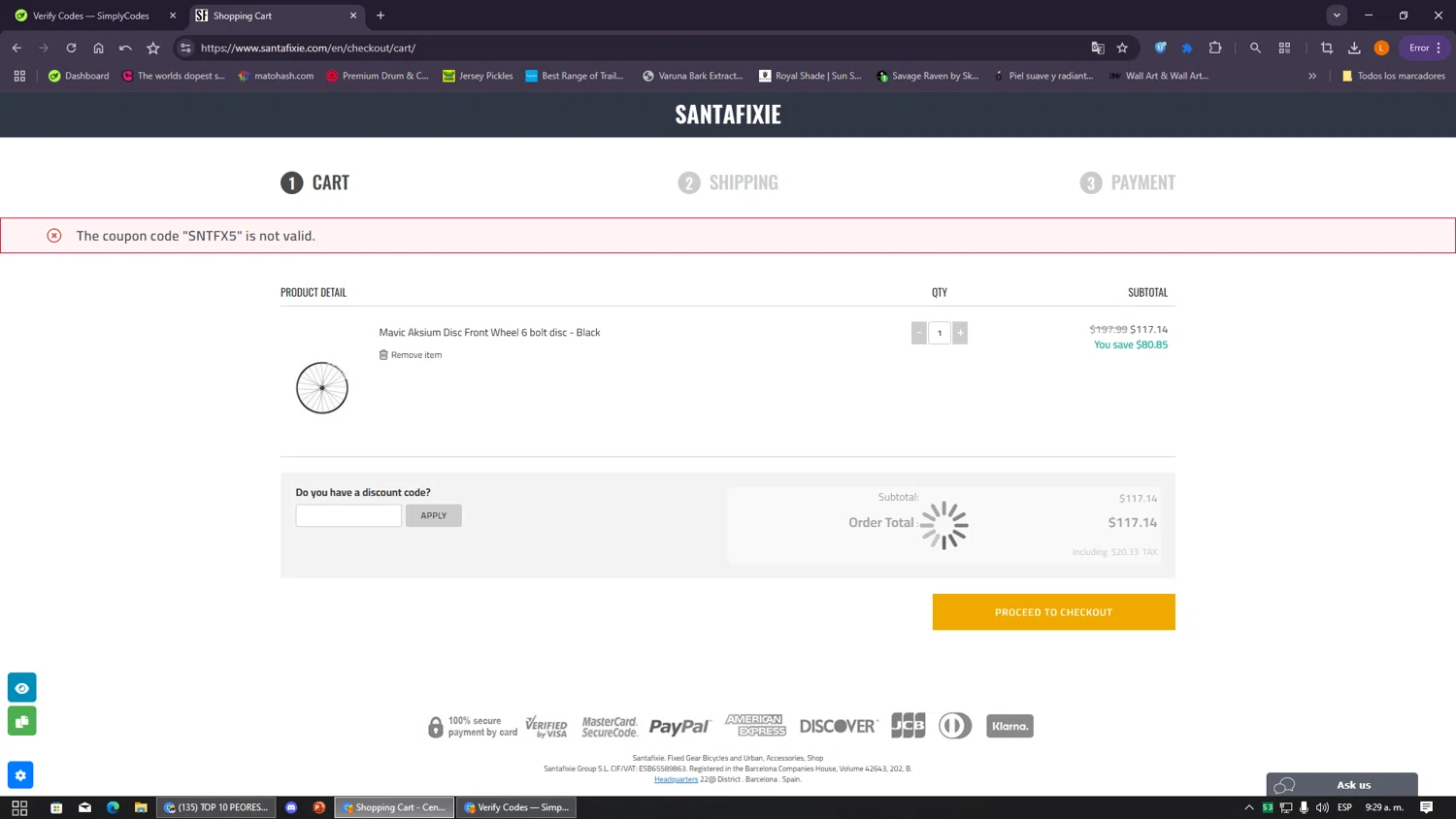Open File Explorer from the taskbar
Image resolution: width=1456 pixels, height=819 pixels.
(x=141, y=807)
